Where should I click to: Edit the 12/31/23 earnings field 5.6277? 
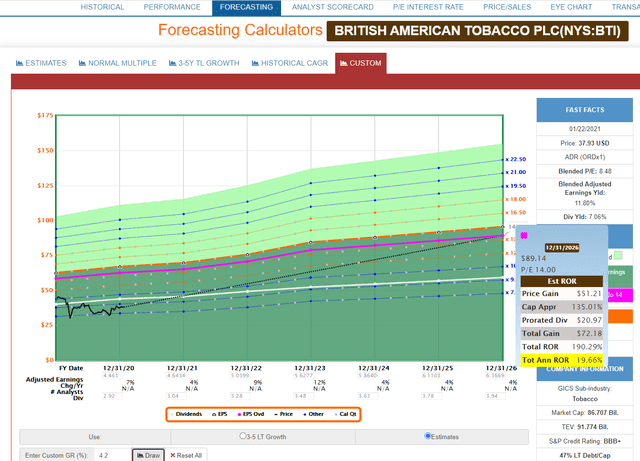click(x=303, y=376)
